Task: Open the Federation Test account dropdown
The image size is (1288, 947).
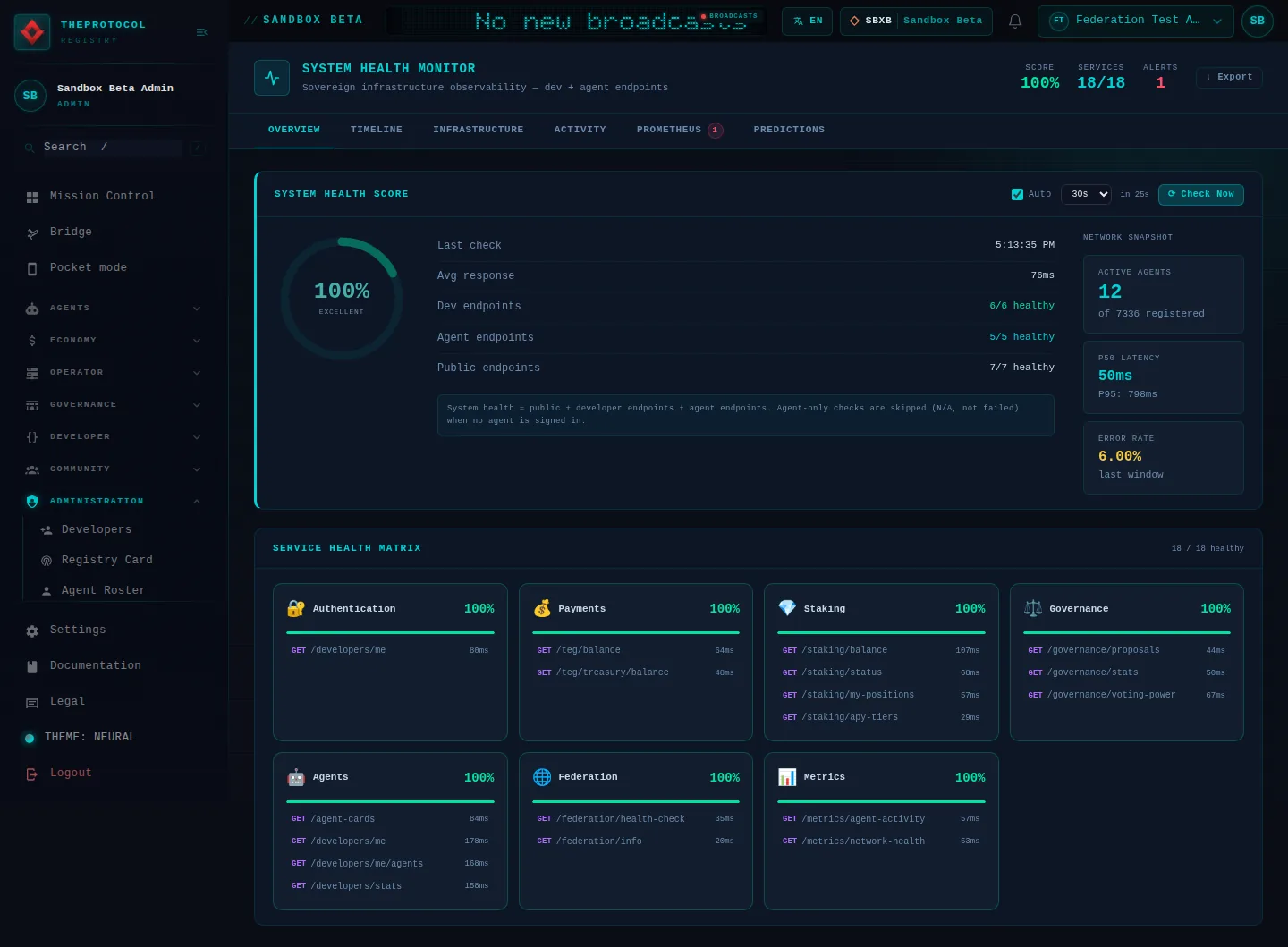Action: [1135, 21]
